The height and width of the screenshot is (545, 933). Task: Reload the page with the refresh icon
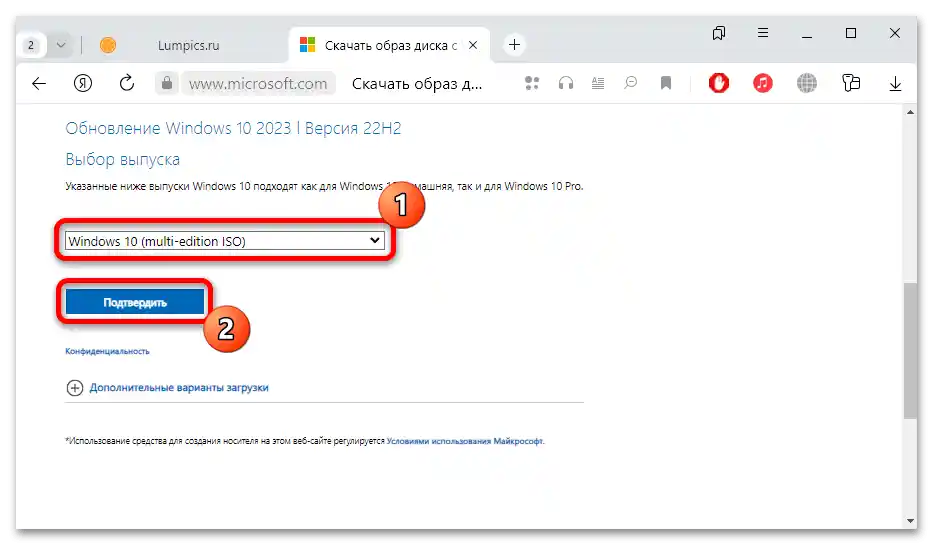click(x=126, y=83)
